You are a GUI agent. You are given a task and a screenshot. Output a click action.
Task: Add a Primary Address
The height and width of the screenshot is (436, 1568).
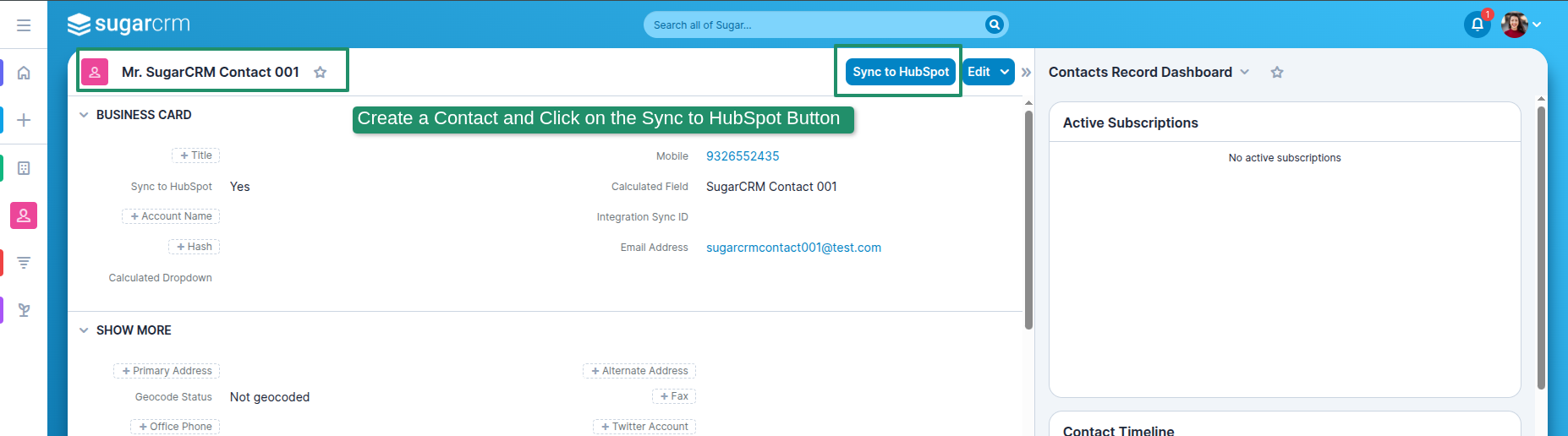tap(167, 371)
